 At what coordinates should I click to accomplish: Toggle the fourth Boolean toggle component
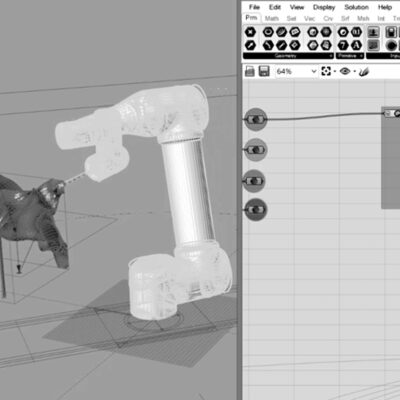[256, 209]
